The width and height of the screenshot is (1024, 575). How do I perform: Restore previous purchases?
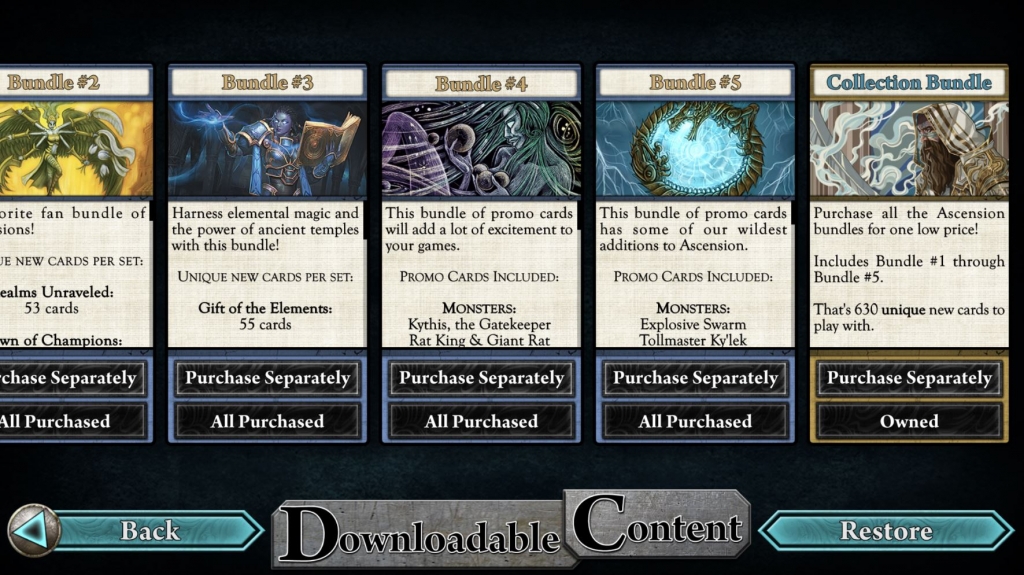(x=886, y=530)
